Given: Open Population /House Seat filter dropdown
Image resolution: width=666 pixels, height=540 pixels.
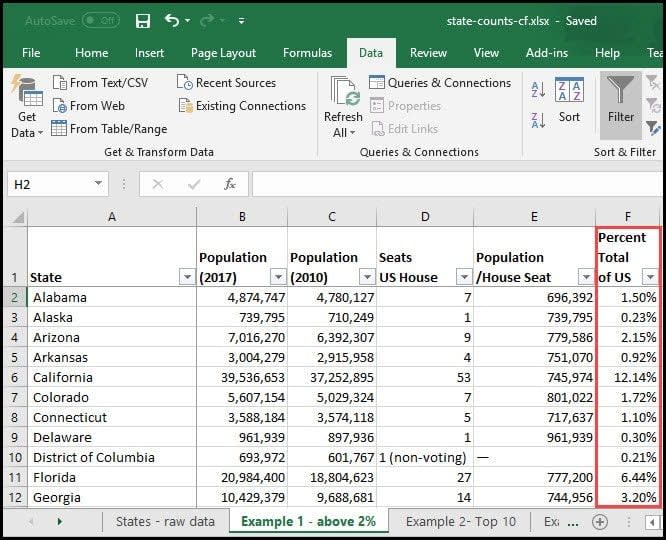Looking at the screenshot, I should click(x=586, y=277).
